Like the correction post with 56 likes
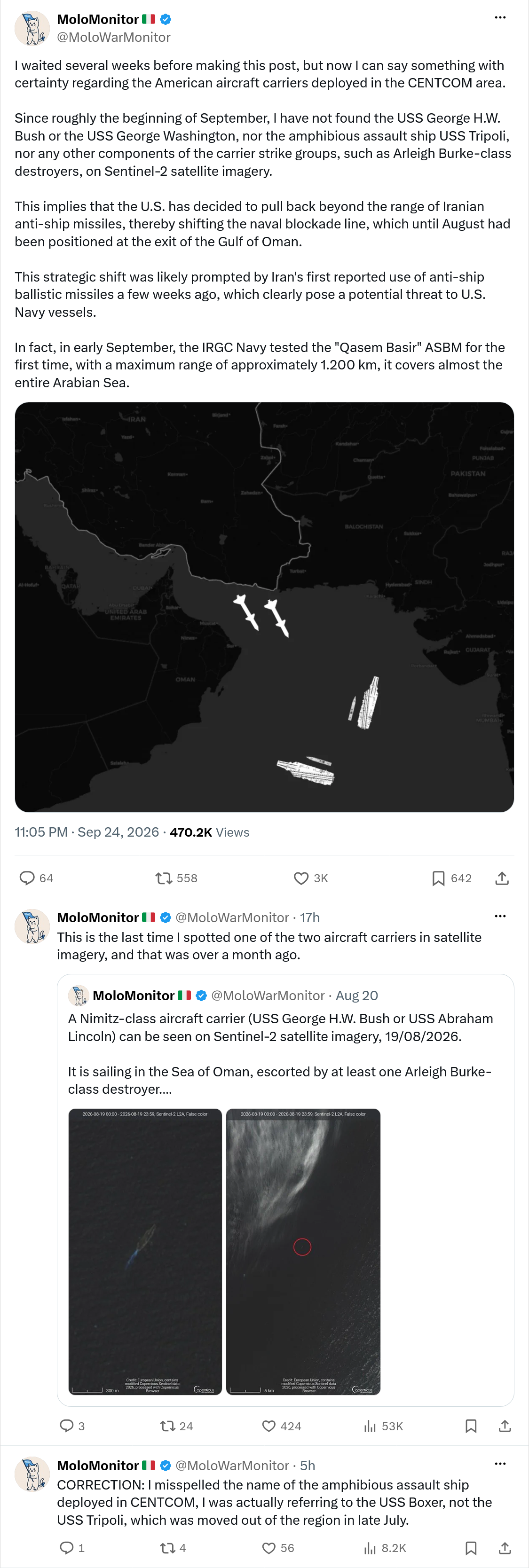The image size is (529, 1568). click(278, 1548)
